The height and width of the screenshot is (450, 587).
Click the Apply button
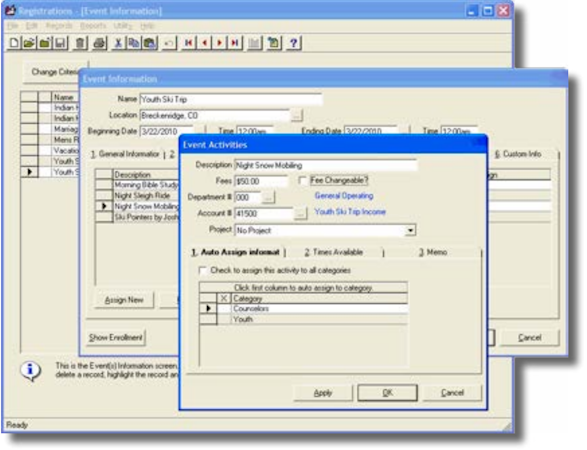323,393
